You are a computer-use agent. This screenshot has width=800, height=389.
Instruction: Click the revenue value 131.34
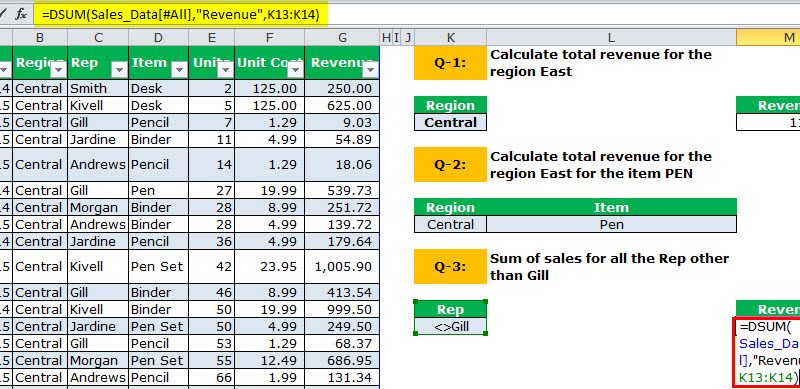(342, 378)
